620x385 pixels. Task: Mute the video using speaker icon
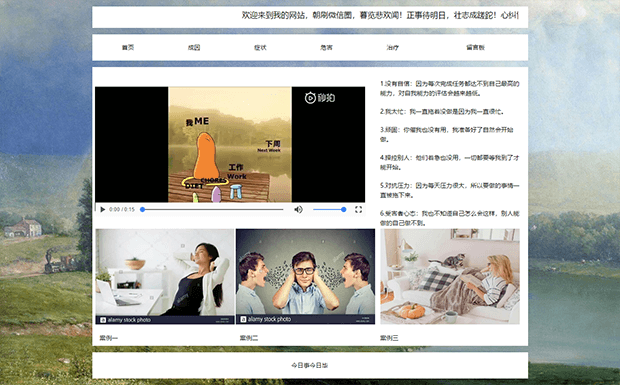point(299,209)
